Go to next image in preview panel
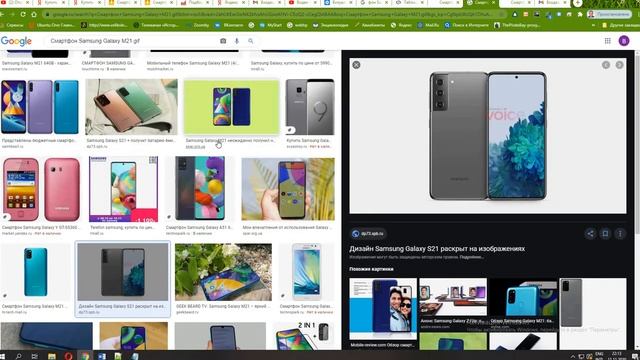 pos(619,65)
